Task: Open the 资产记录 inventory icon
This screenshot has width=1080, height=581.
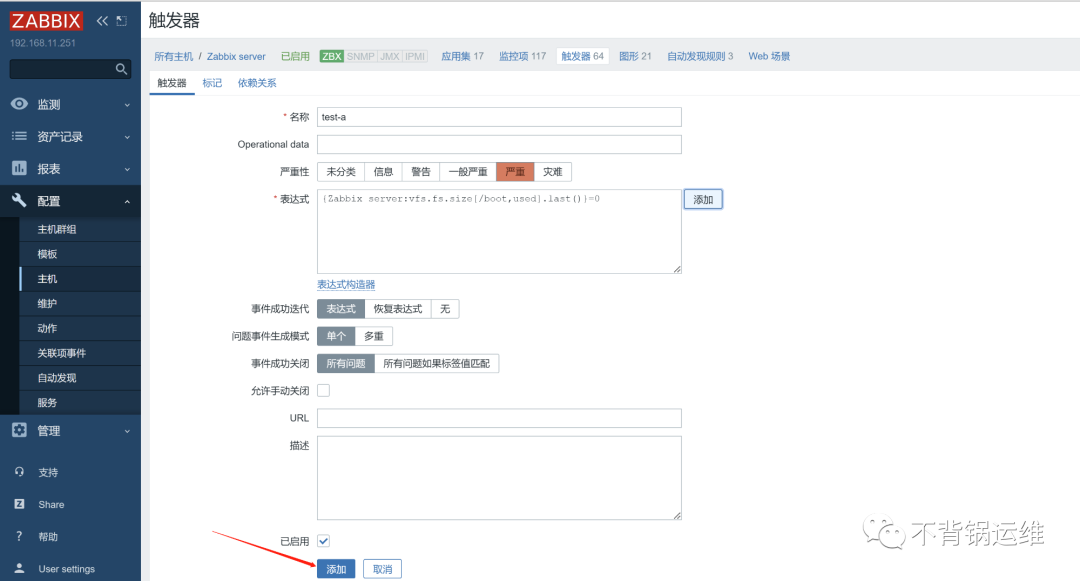Action: (x=22, y=136)
